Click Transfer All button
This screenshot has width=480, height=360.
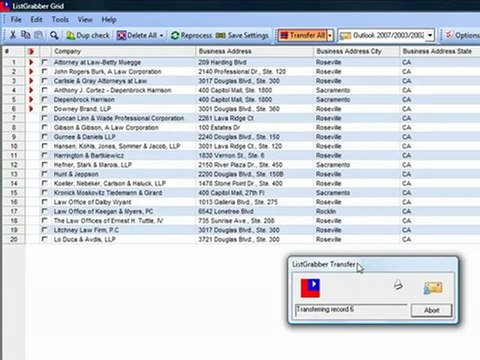[302, 35]
